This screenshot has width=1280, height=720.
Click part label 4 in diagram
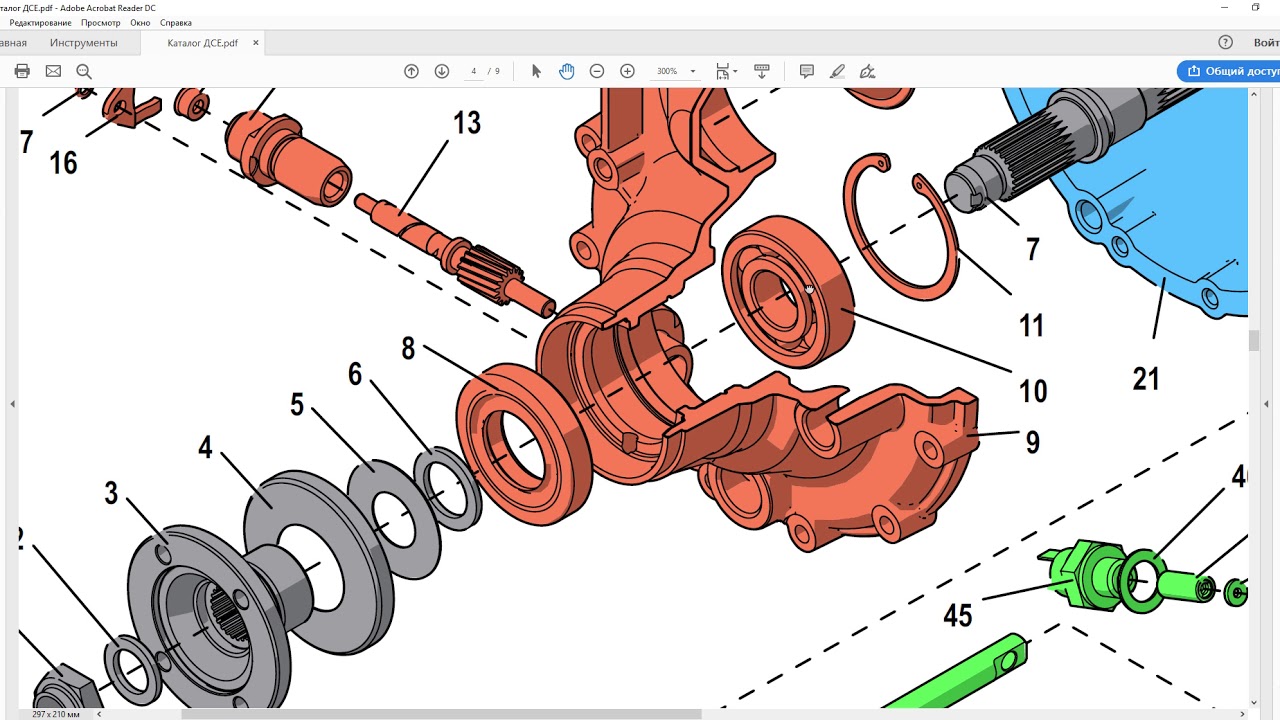[x=205, y=448]
